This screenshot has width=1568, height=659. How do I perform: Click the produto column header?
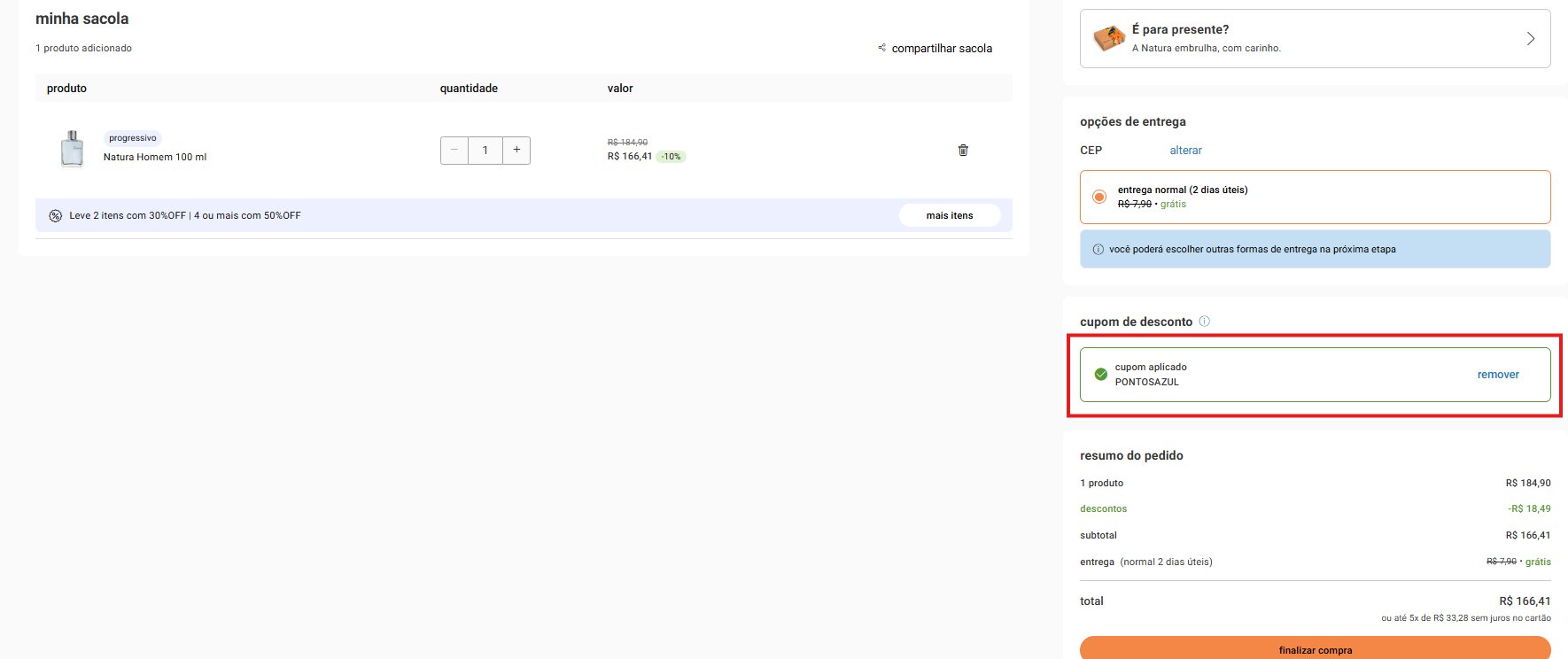pos(66,89)
